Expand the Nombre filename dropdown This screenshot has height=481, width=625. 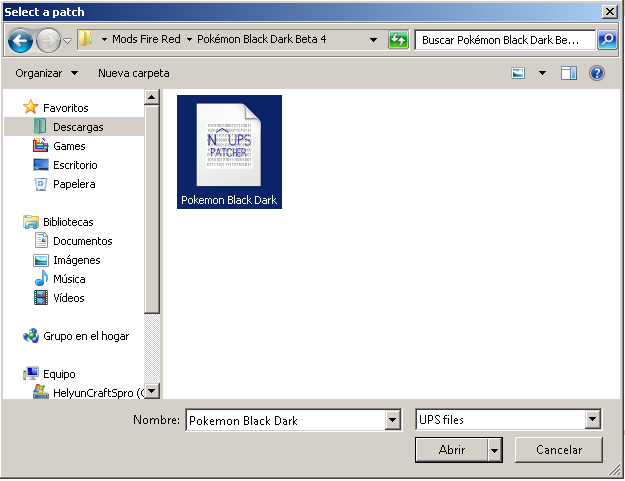[x=392, y=420]
